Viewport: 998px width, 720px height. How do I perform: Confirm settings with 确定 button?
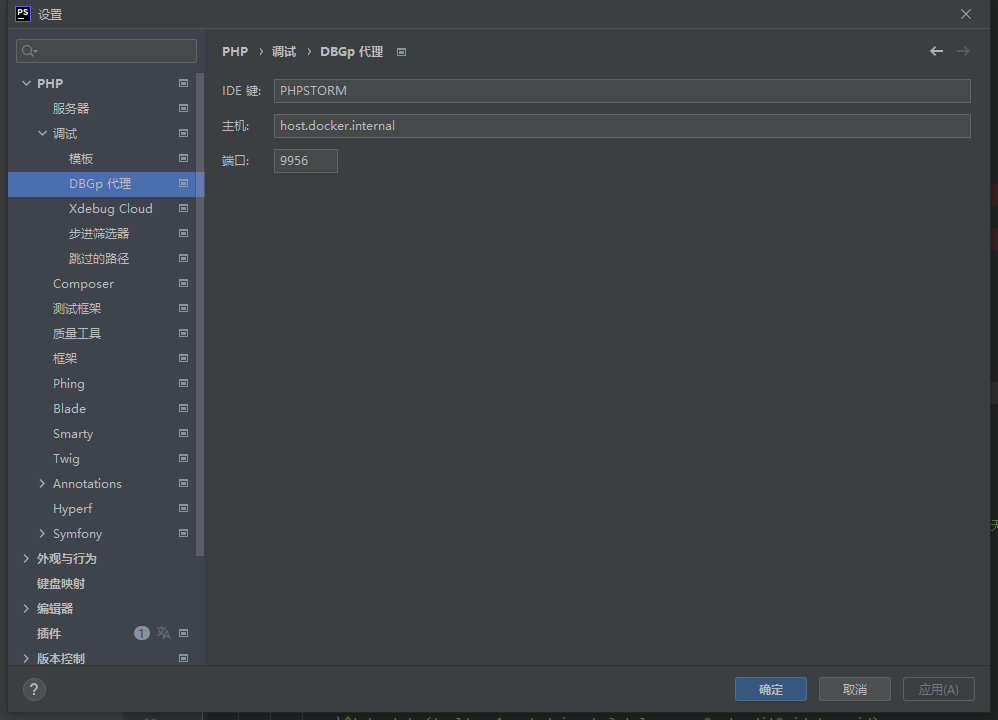(x=771, y=689)
